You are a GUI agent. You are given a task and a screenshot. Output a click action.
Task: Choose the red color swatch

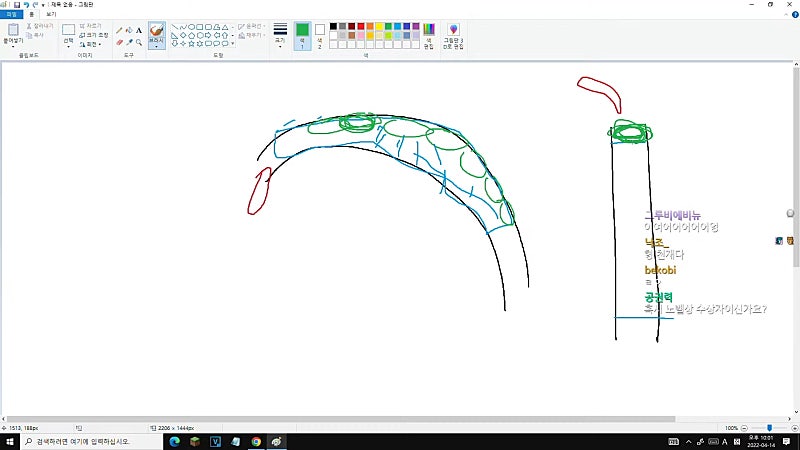[361, 27]
